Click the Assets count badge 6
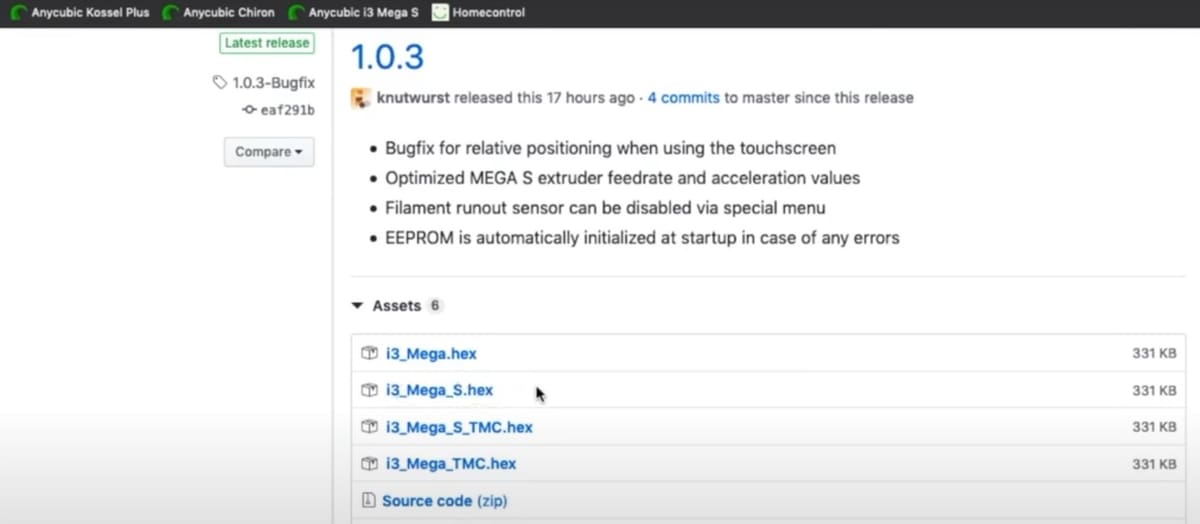The image size is (1200, 524). [x=435, y=306]
